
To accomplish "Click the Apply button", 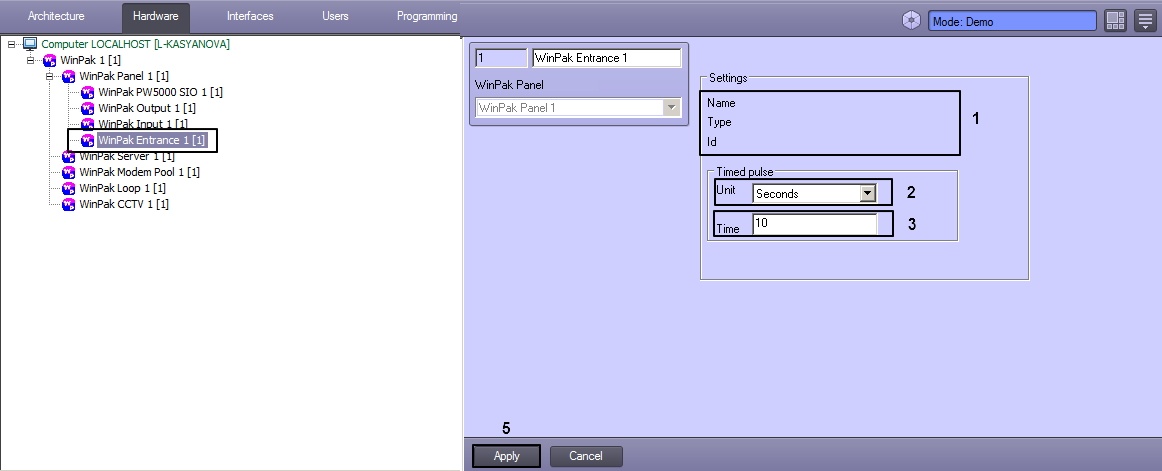I will pos(506,456).
